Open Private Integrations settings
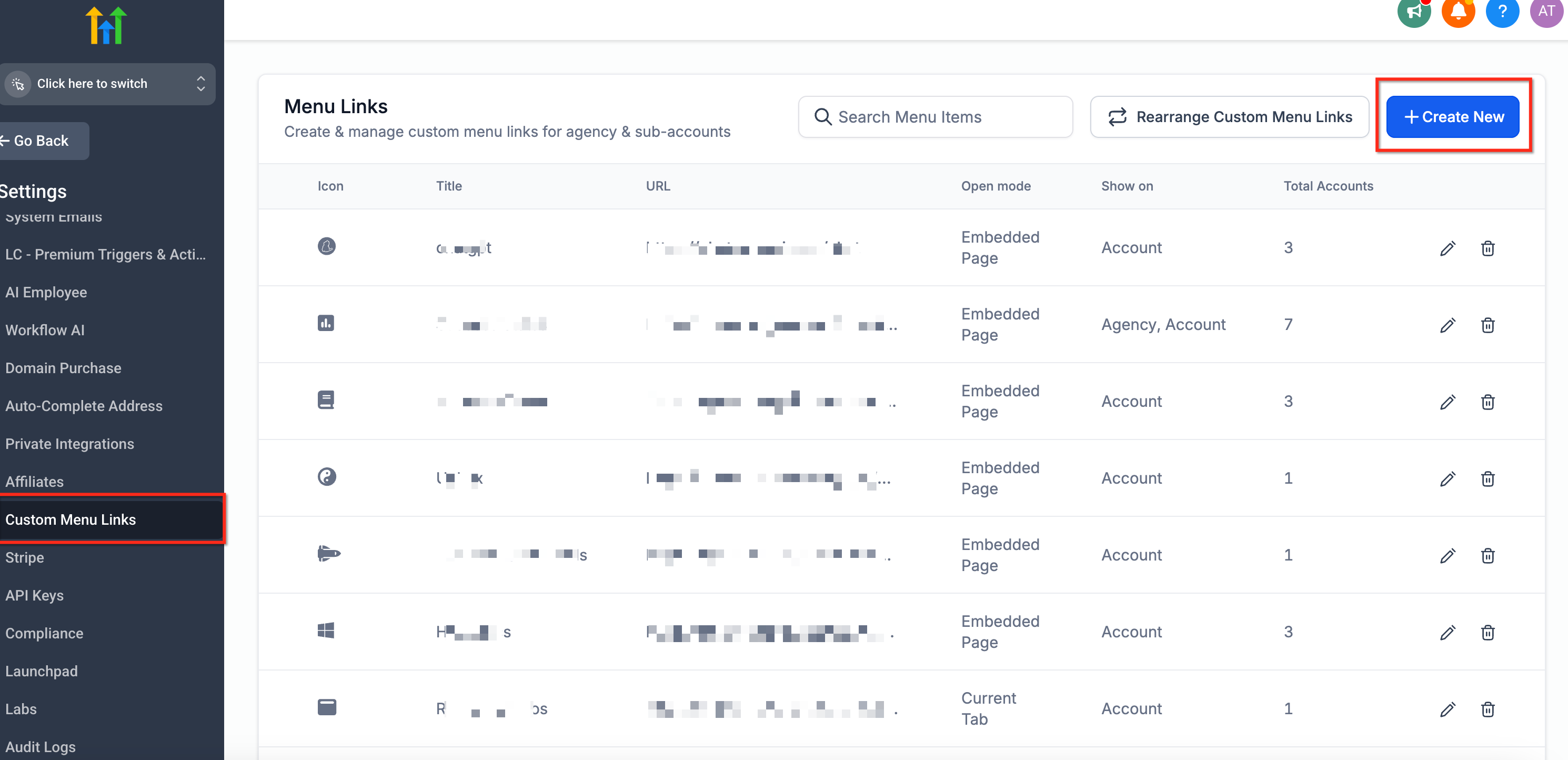 pyautogui.click(x=69, y=444)
